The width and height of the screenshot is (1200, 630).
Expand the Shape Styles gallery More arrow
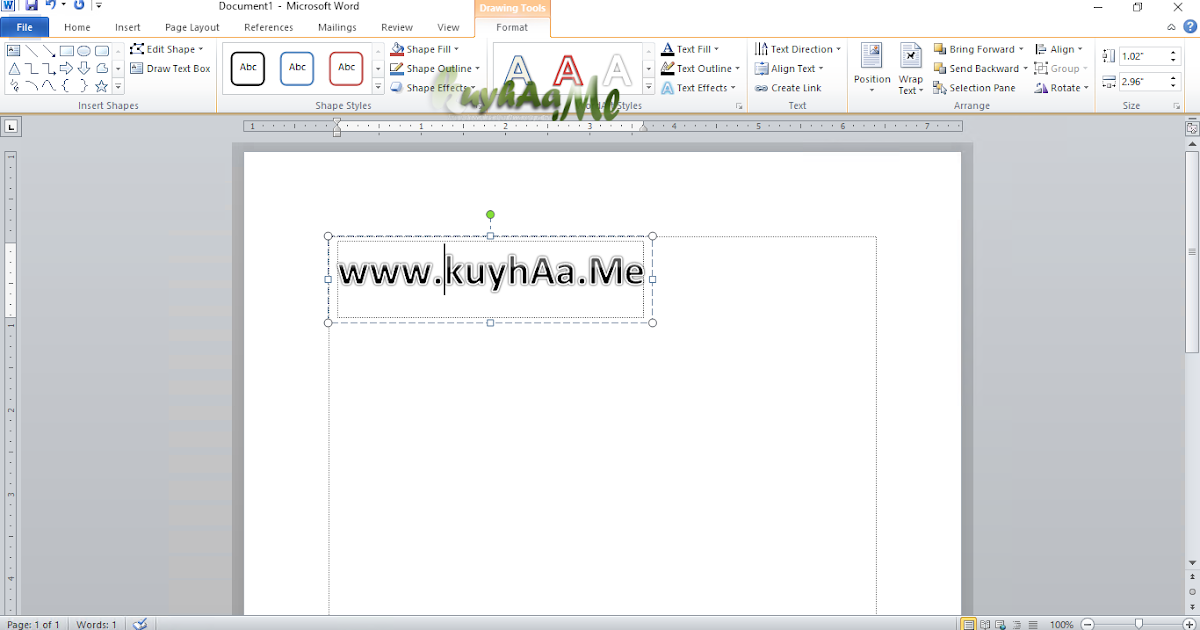pos(378,88)
